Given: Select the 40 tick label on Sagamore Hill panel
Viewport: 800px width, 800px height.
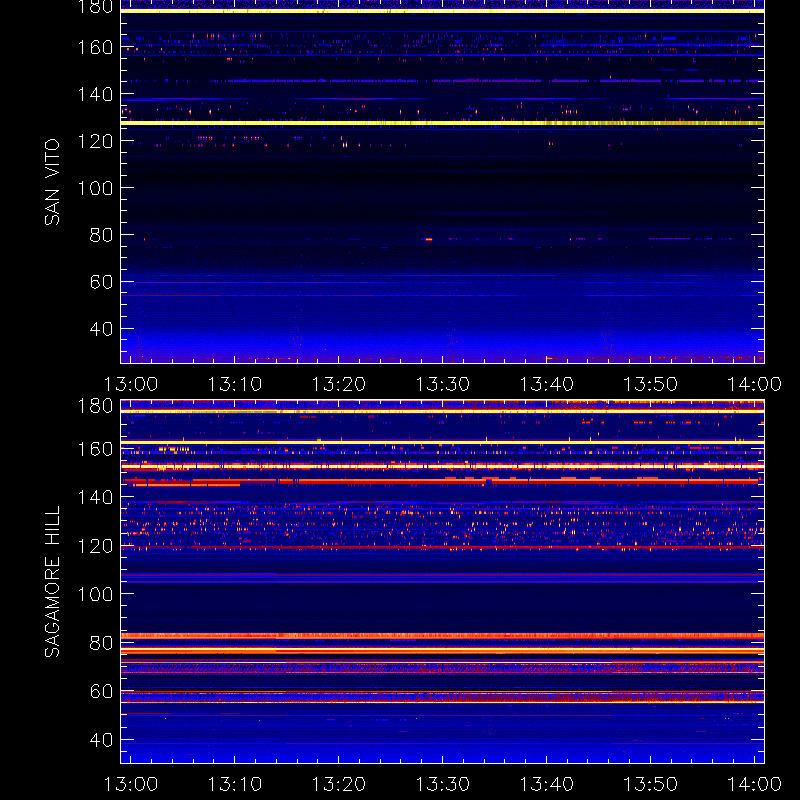Looking at the screenshot, I should pos(101,740).
